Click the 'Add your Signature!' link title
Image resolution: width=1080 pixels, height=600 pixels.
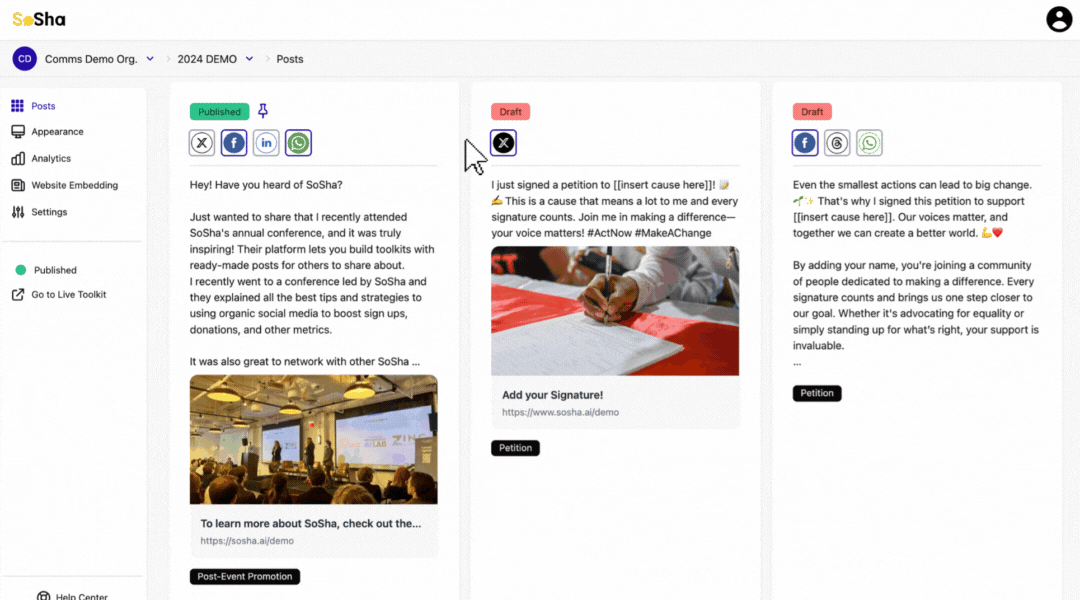tap(552, 395)
